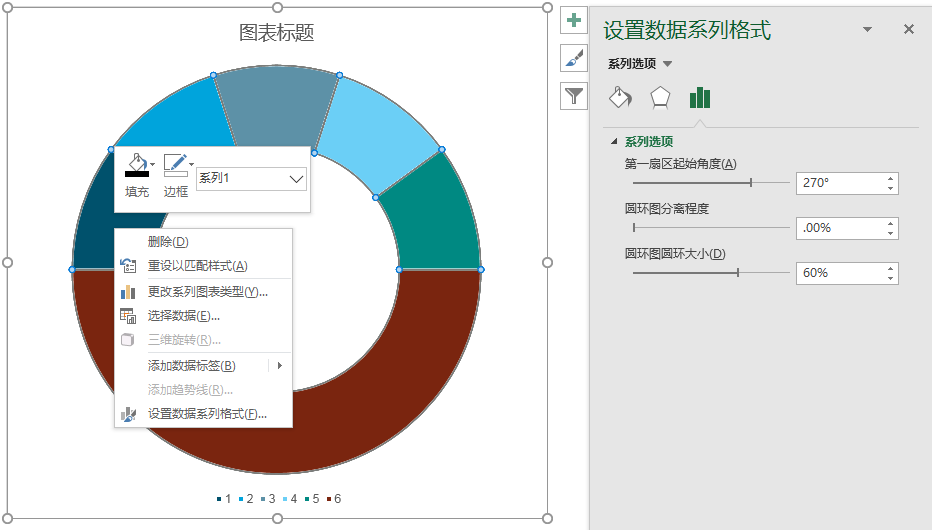Click the right middle chart resize handle

(547, 263)
